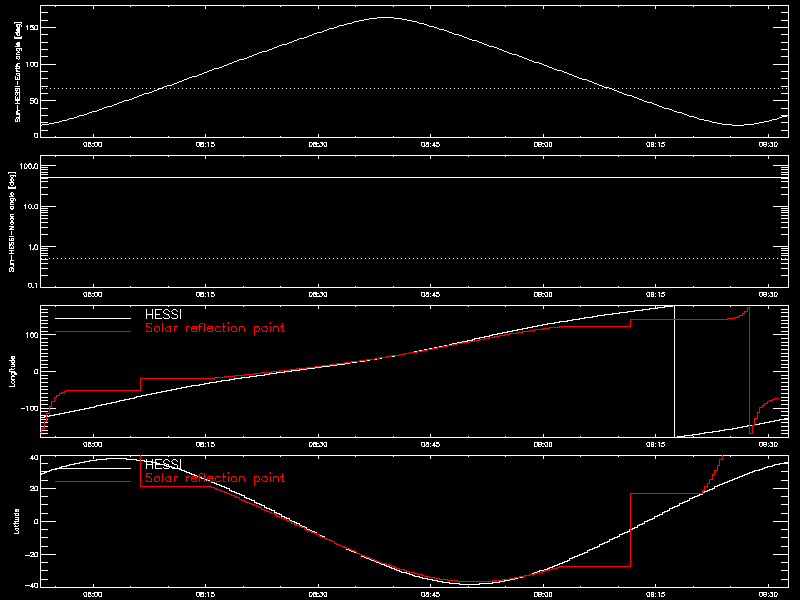Select Solar reflection point legend in Longitude plot

(x=215, y=328)
